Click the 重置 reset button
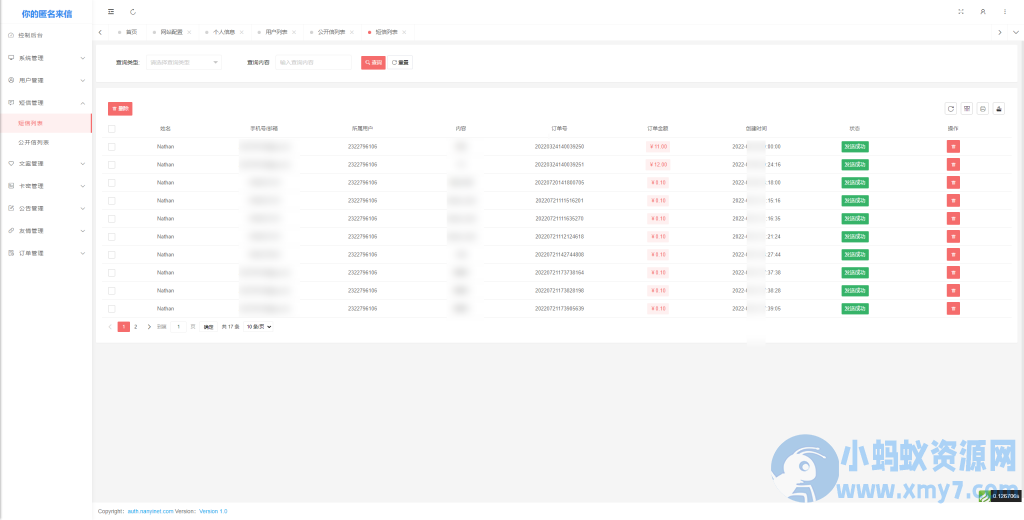 pos(400,62)
